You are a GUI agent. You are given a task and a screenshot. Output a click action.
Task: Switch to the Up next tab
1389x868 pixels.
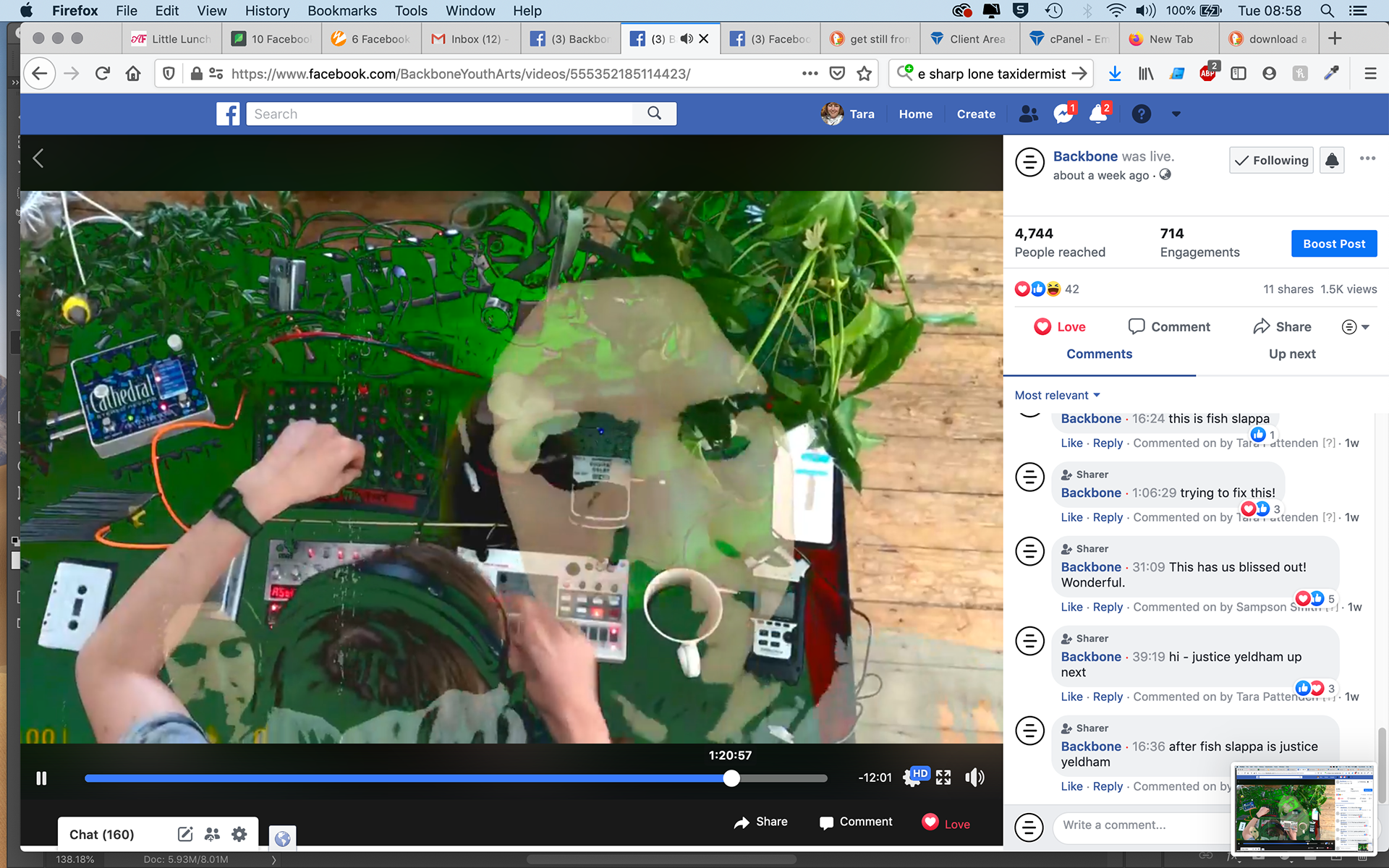point(1291,354)
